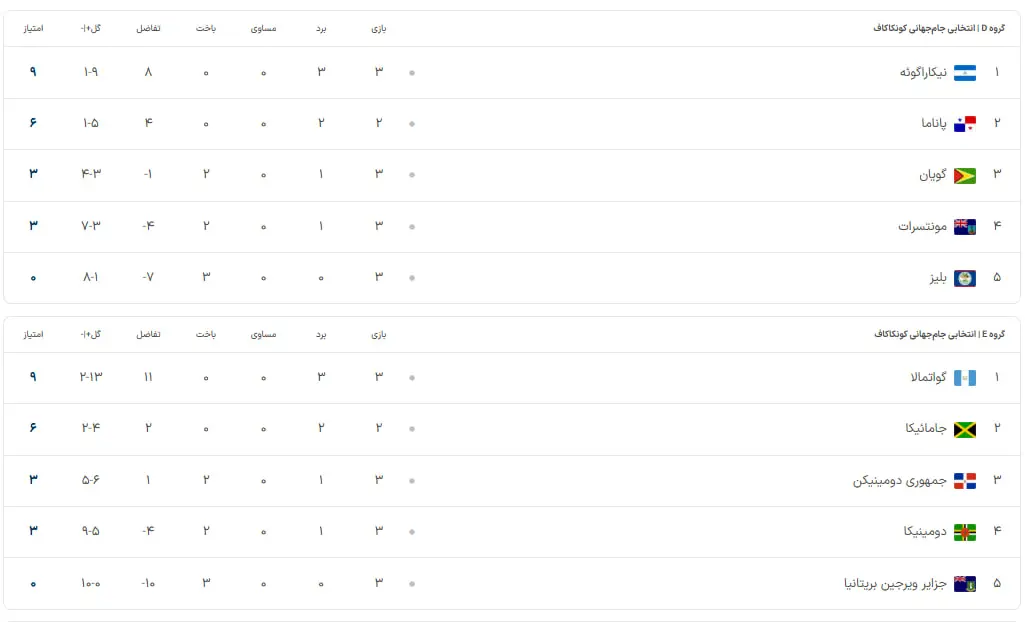This screenshot has width=1025, height=622.
Task: Click the Jamaica flag icon
Action: [964, 429]
